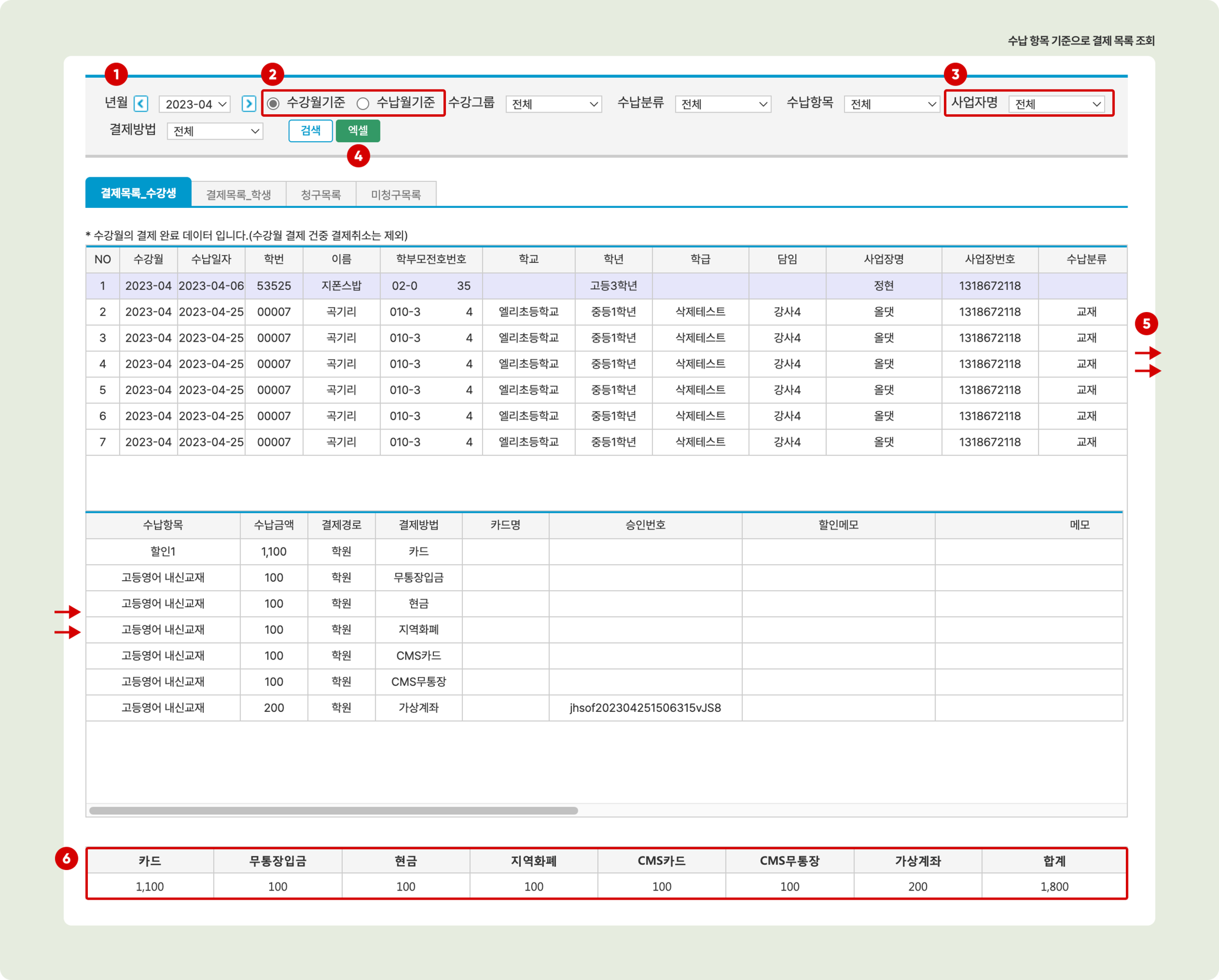Image resolution: width=1219 pixels, height=980 pixels.
Task: Select row 1 with student 지폰스밥
Action: coord(341,286)
